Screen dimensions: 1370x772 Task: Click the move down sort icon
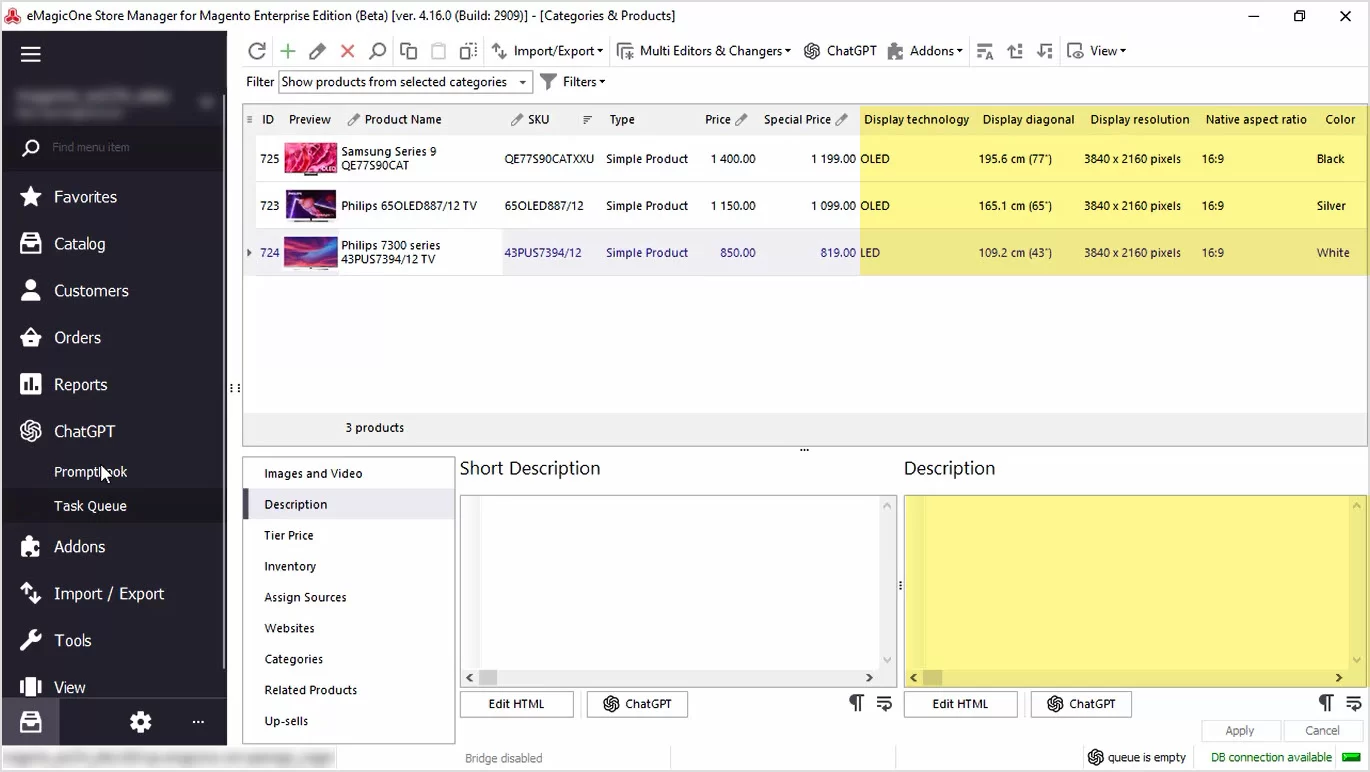pyautogui.click(x=1045, y=51)
